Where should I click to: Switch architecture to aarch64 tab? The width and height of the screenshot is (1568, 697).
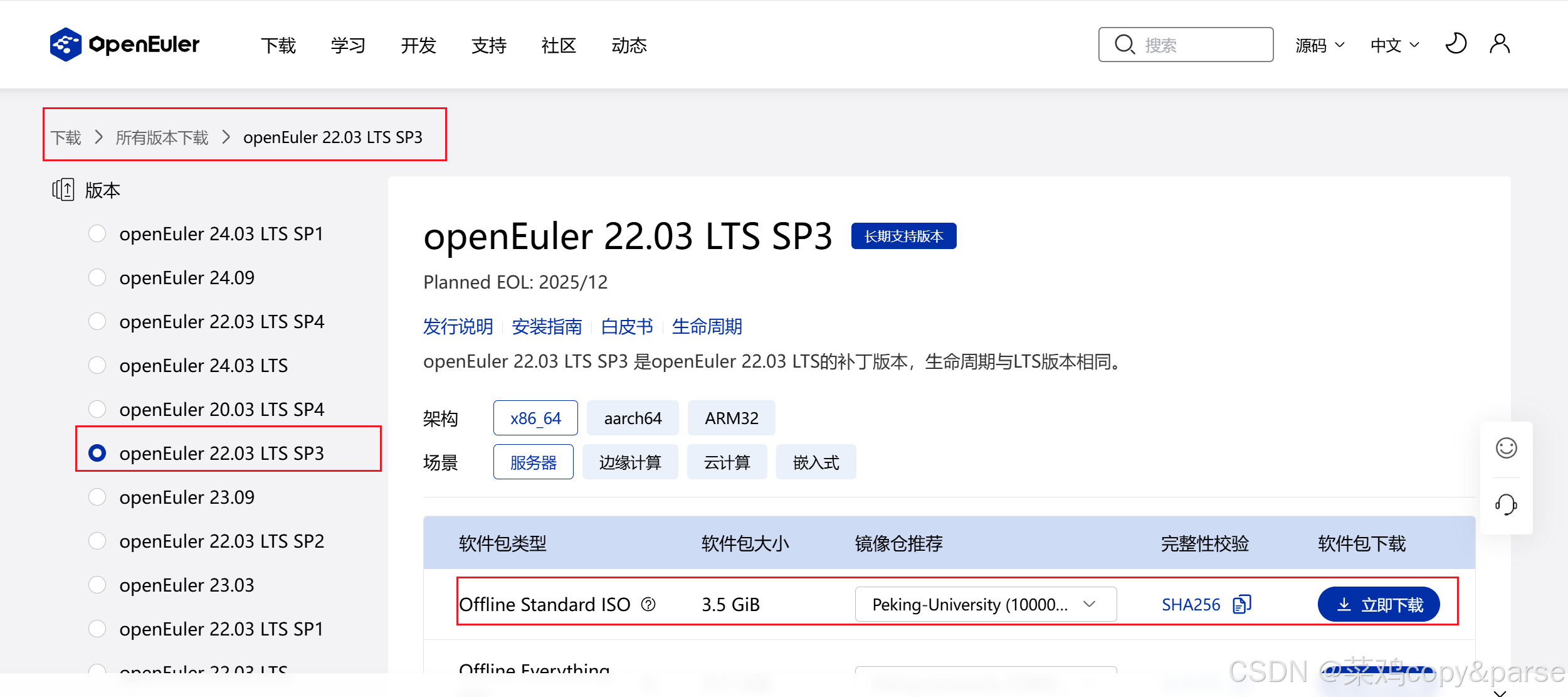pyautogui.click(x=632, y=418)
